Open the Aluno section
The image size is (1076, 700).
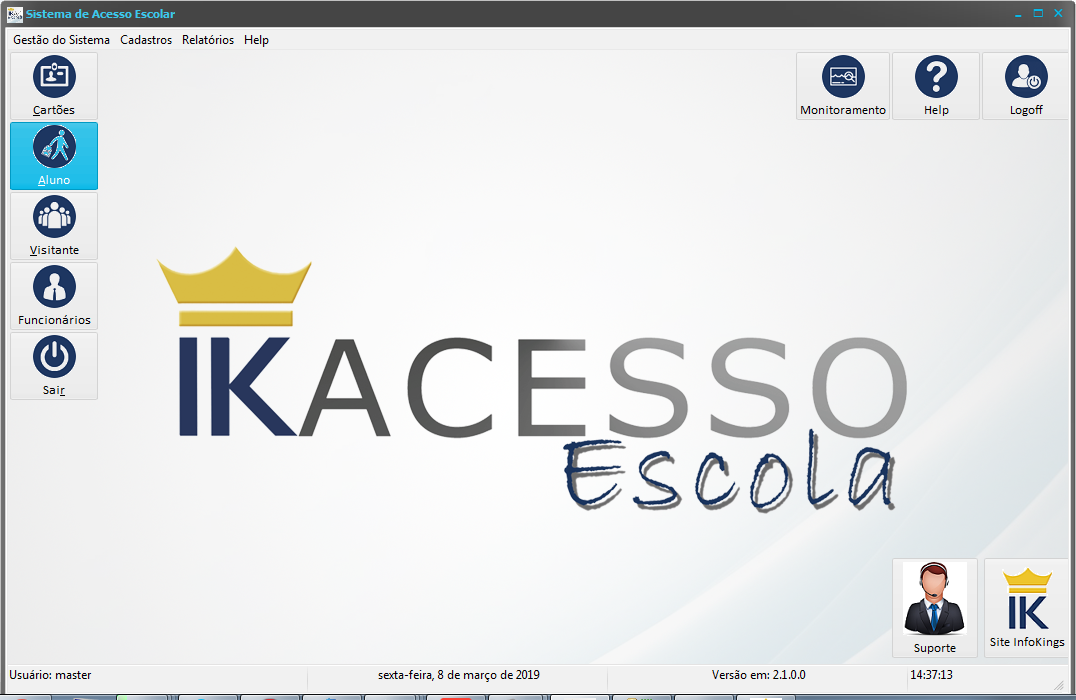53,155
